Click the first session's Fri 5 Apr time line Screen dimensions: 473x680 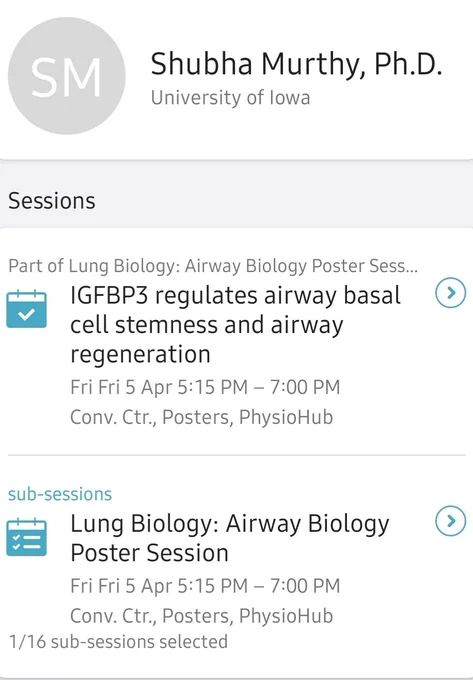[205, 387]
